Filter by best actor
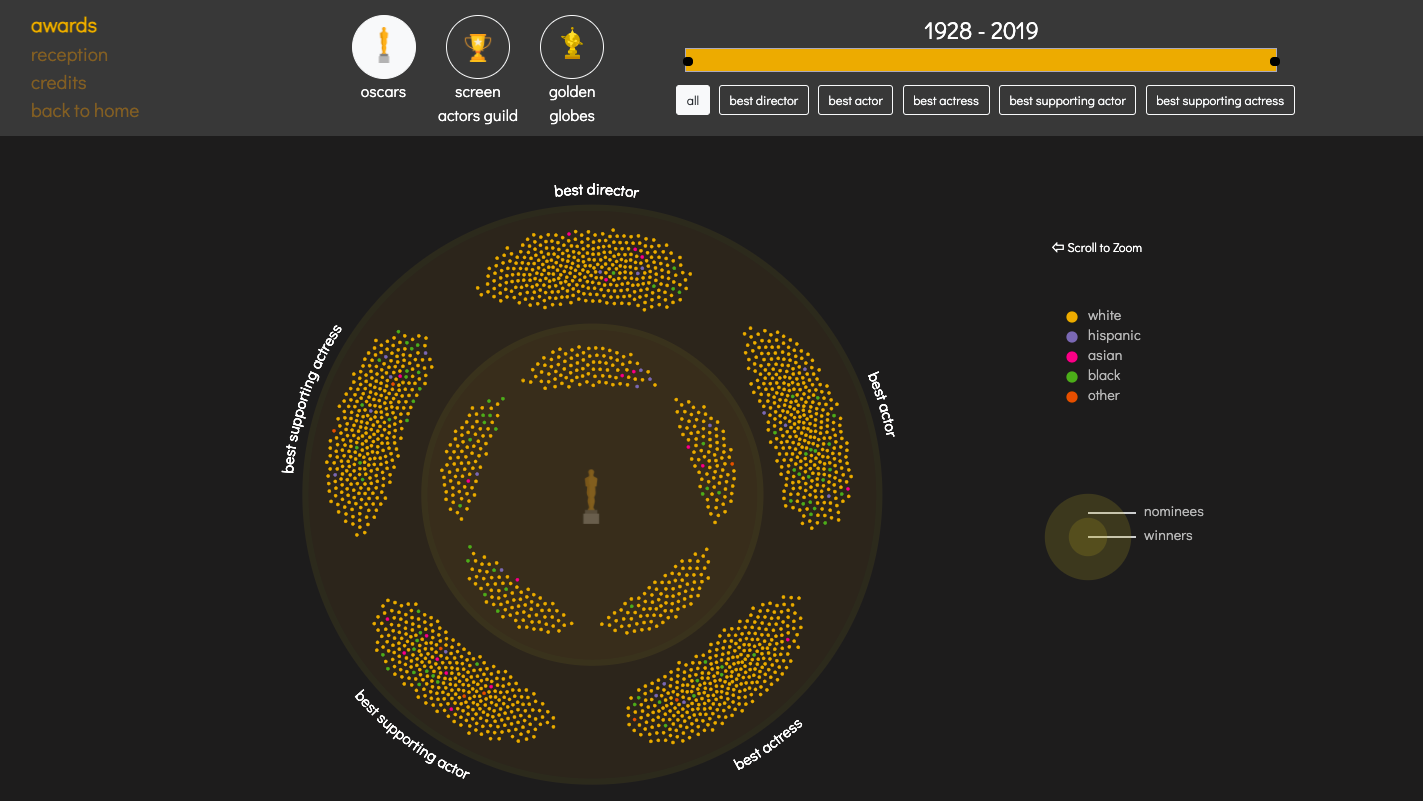 point(856,100)
